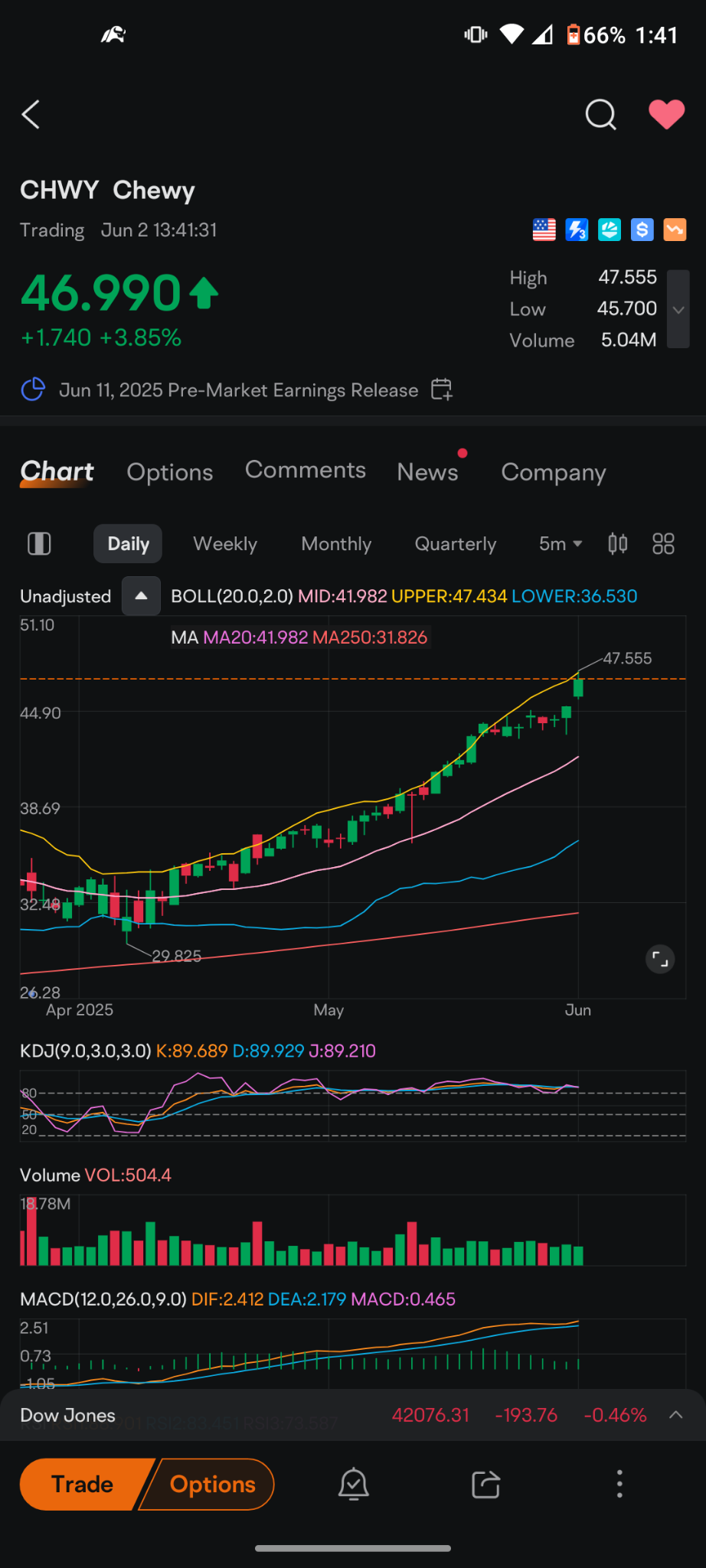The width and height of the screenshot is (706, 1568).
Task: Expand chart to fullscreen icon
Action: click(x=660, y=958)
